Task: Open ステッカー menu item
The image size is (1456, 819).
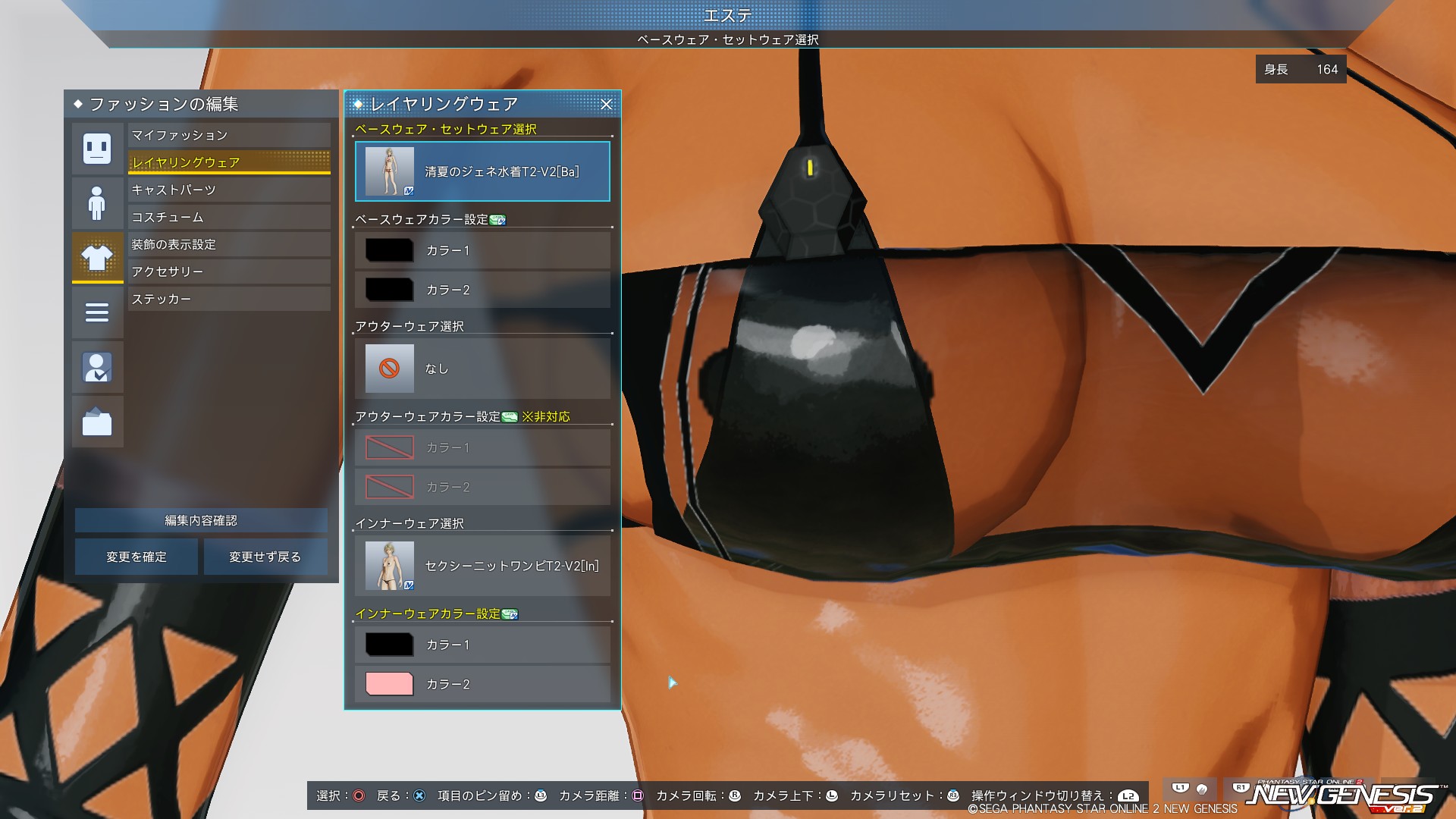Action: 229,299
